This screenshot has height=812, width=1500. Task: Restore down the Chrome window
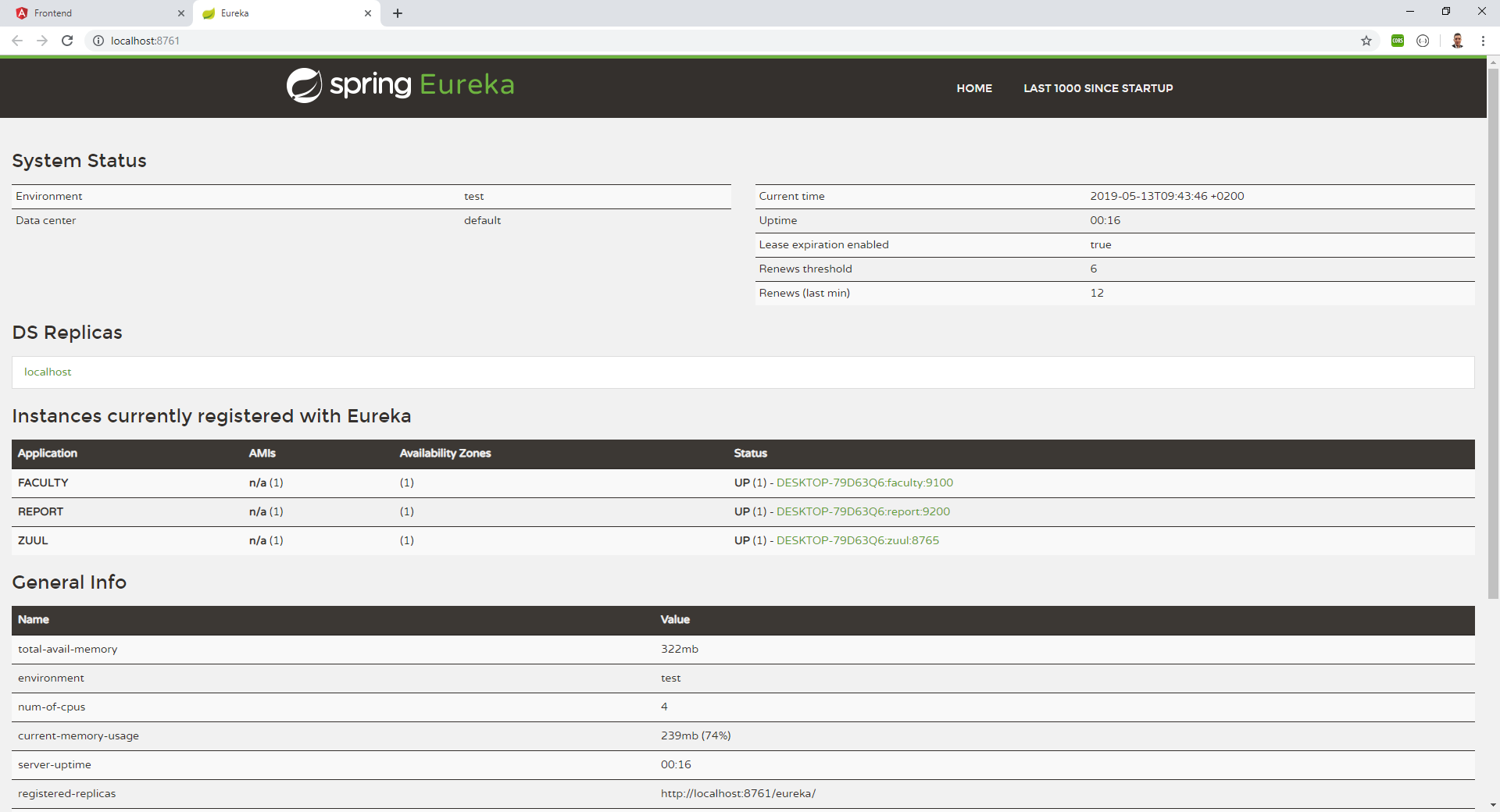point(1446,11)
